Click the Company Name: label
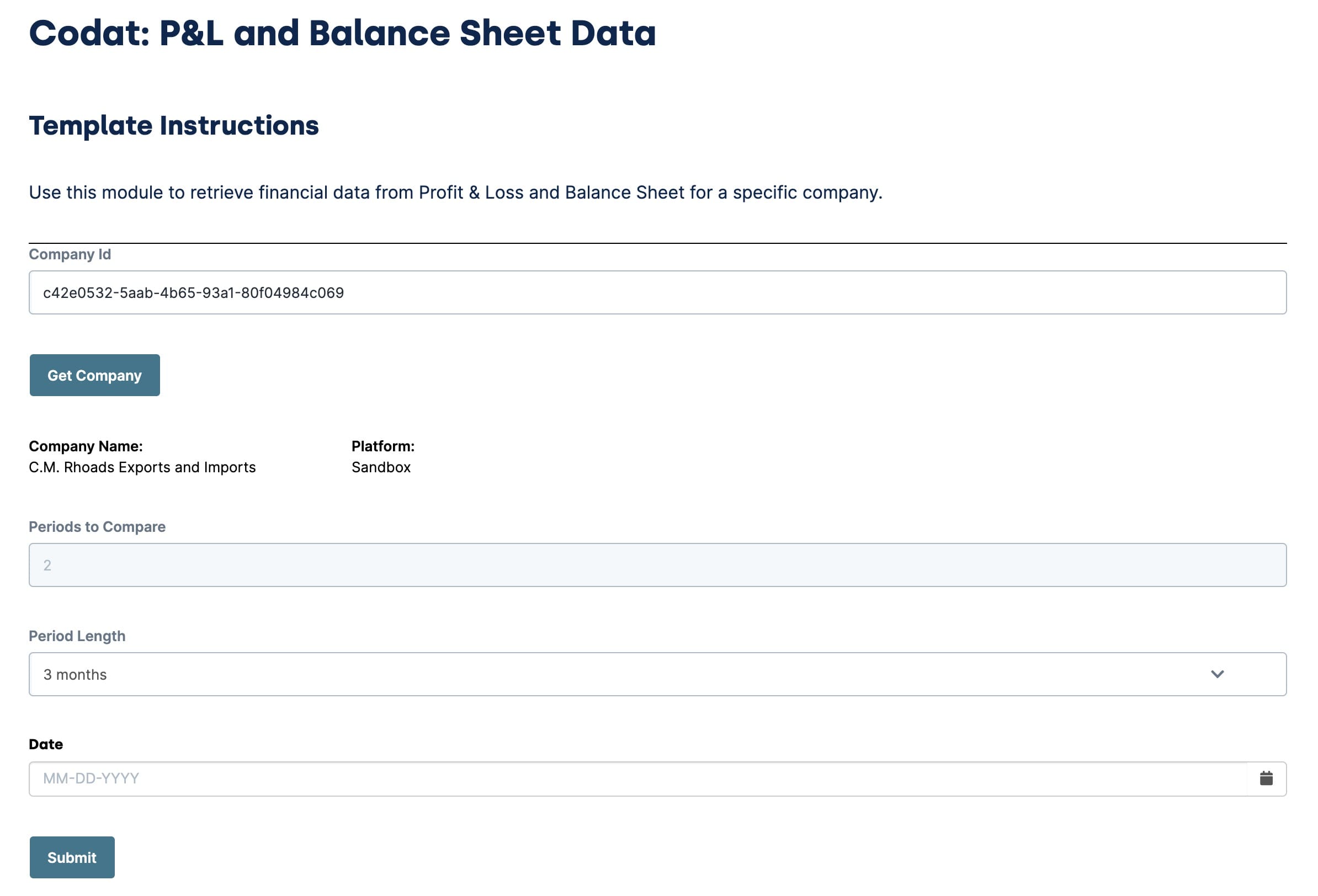The image size is (1318, 896). click(x=86, y=446)
